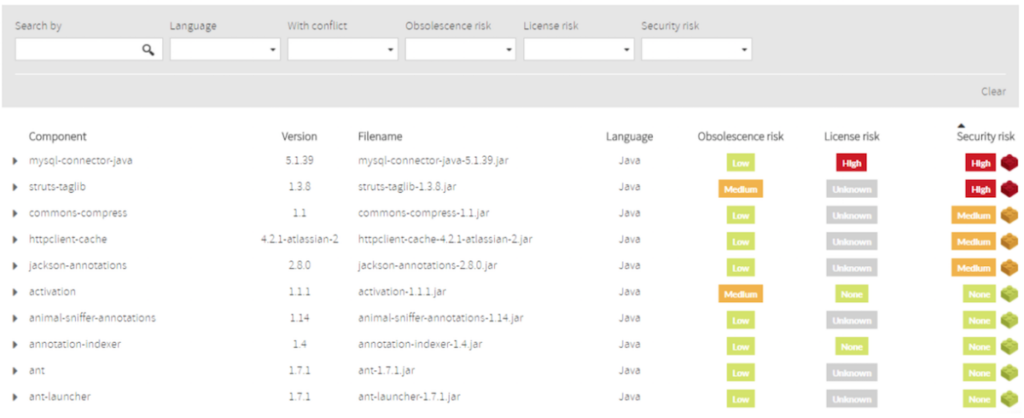
Task: Click the Medium obsolescence badge for activation
Action: [x=741, y=293]
